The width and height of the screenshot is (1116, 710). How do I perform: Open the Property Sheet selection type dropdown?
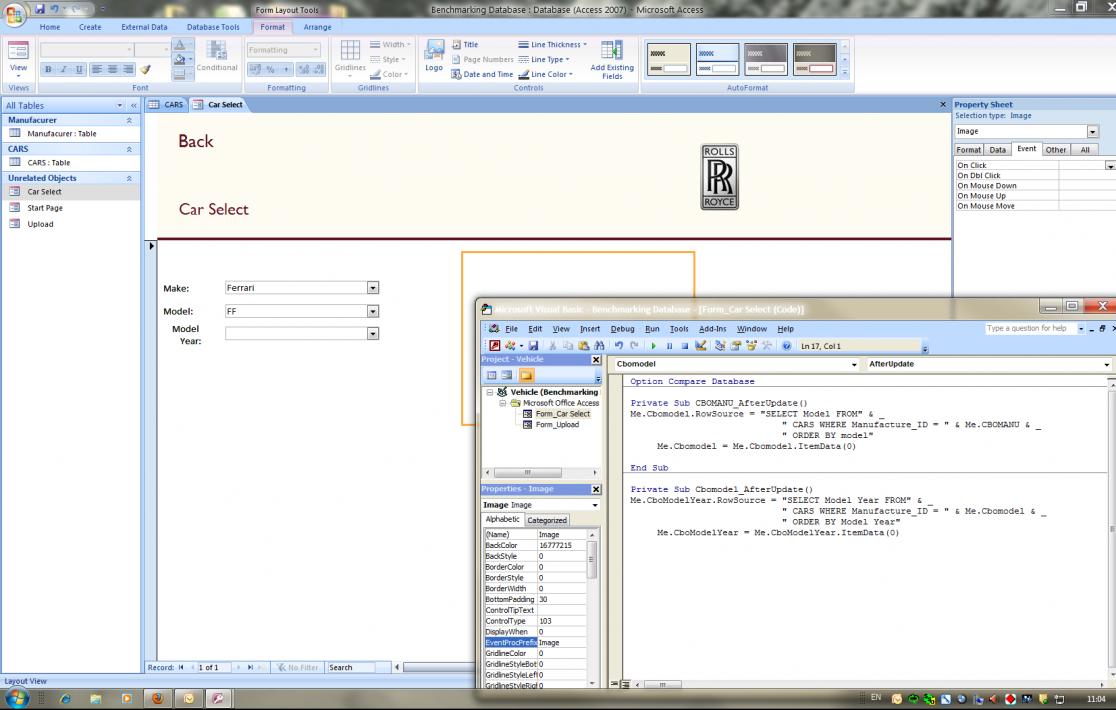tap(1093, 132)
